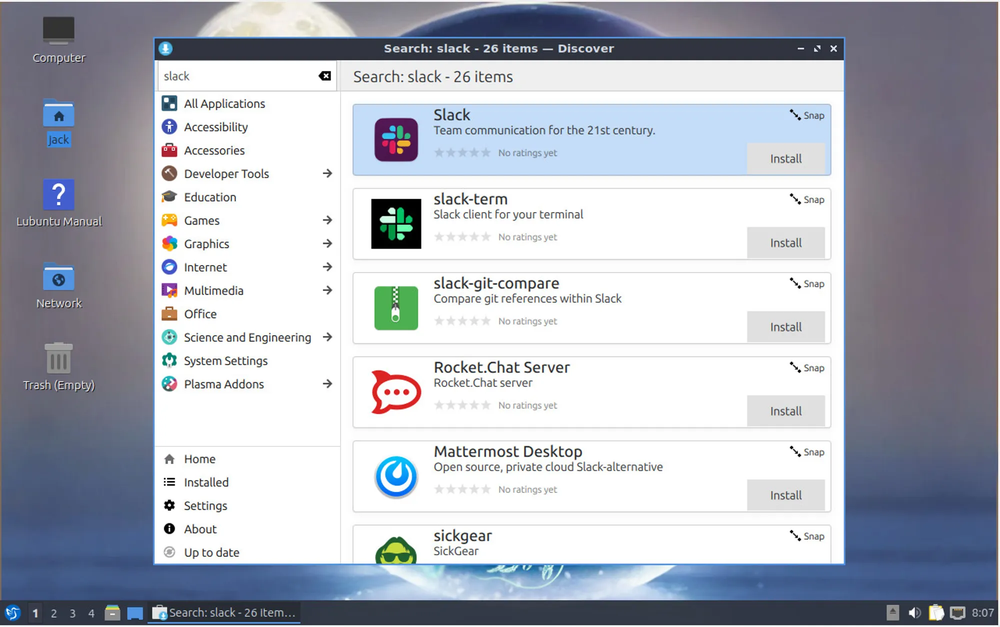Click the Games controller icon
The width and height of the screenshot is (1000, 627).
click(x=169, y=221)
